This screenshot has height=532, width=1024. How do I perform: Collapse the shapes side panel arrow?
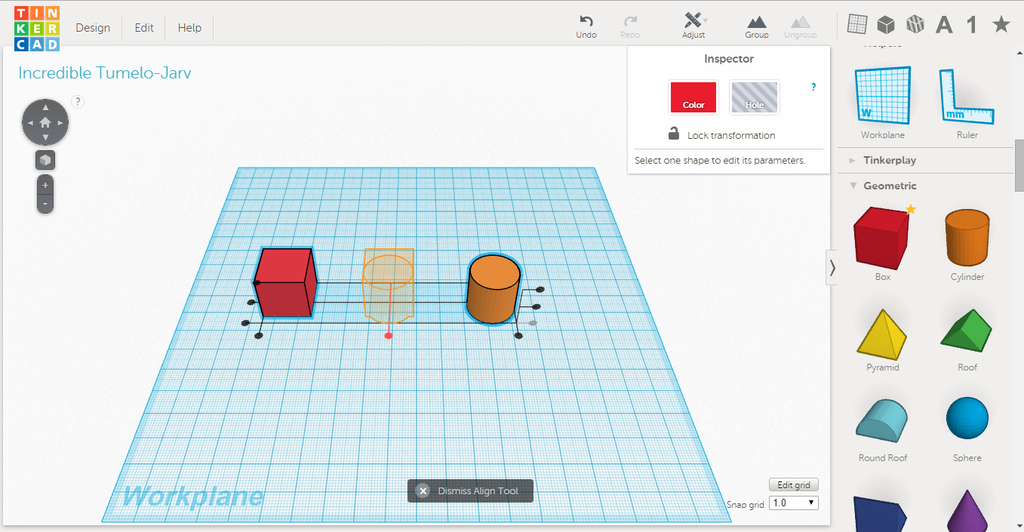[x=832, y=268]
